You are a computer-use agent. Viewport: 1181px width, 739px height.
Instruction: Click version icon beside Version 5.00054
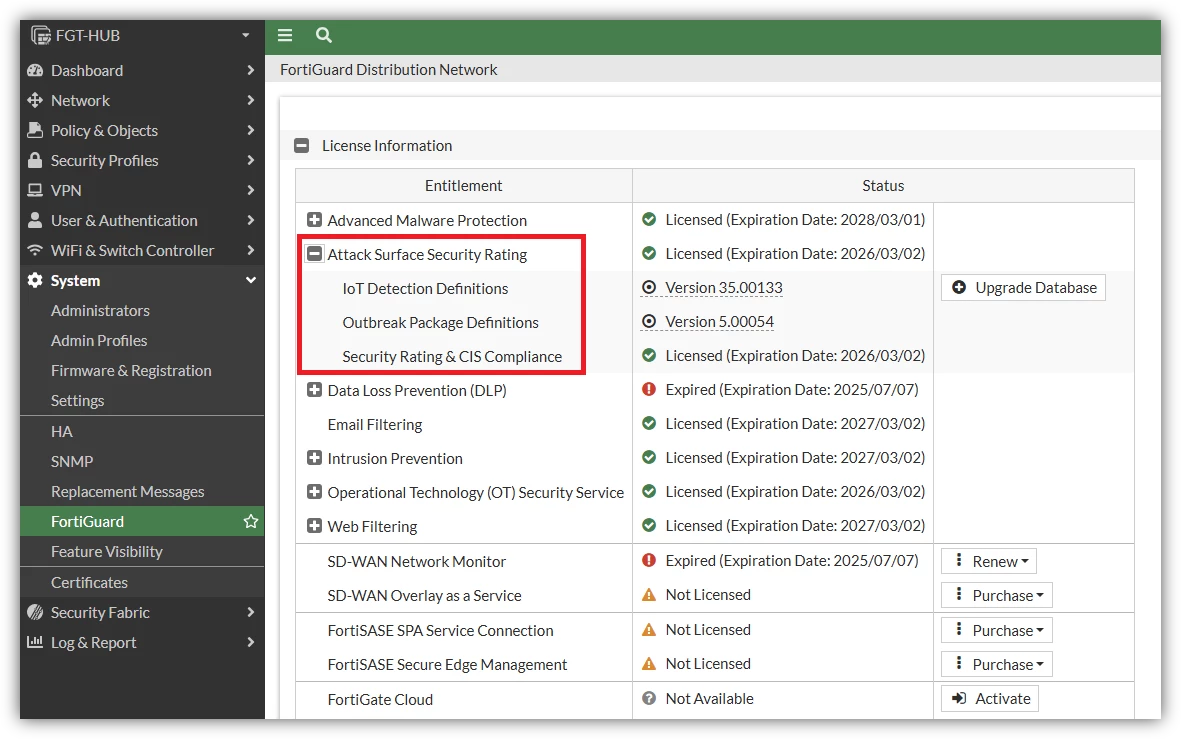pyautogui.click(x=648, y=322)
